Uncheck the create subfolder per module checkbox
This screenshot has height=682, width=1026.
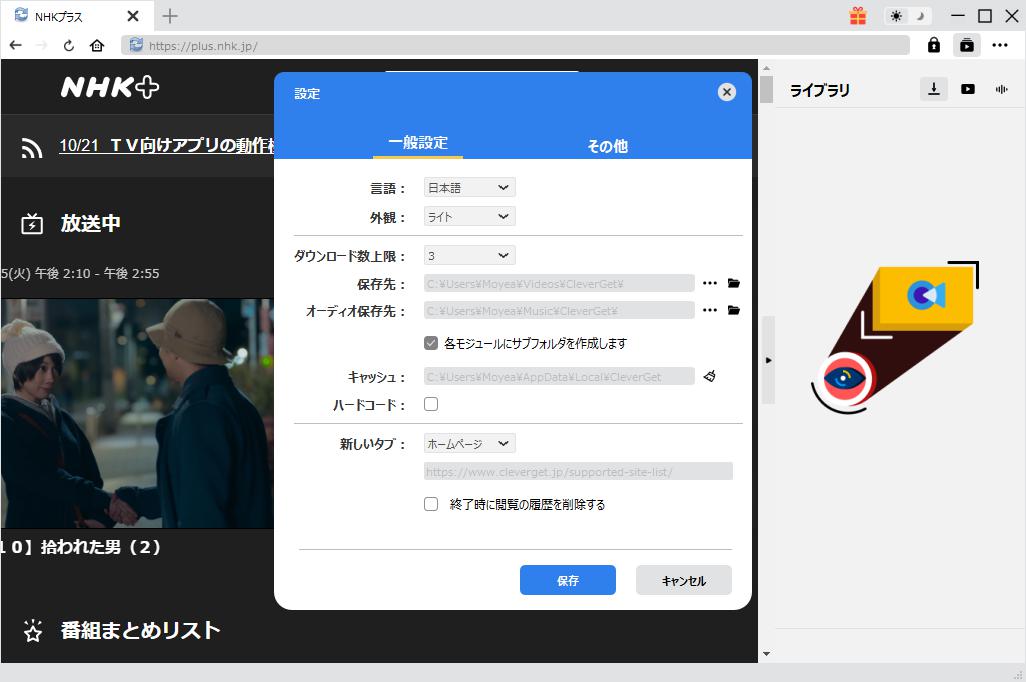point(431,343)
